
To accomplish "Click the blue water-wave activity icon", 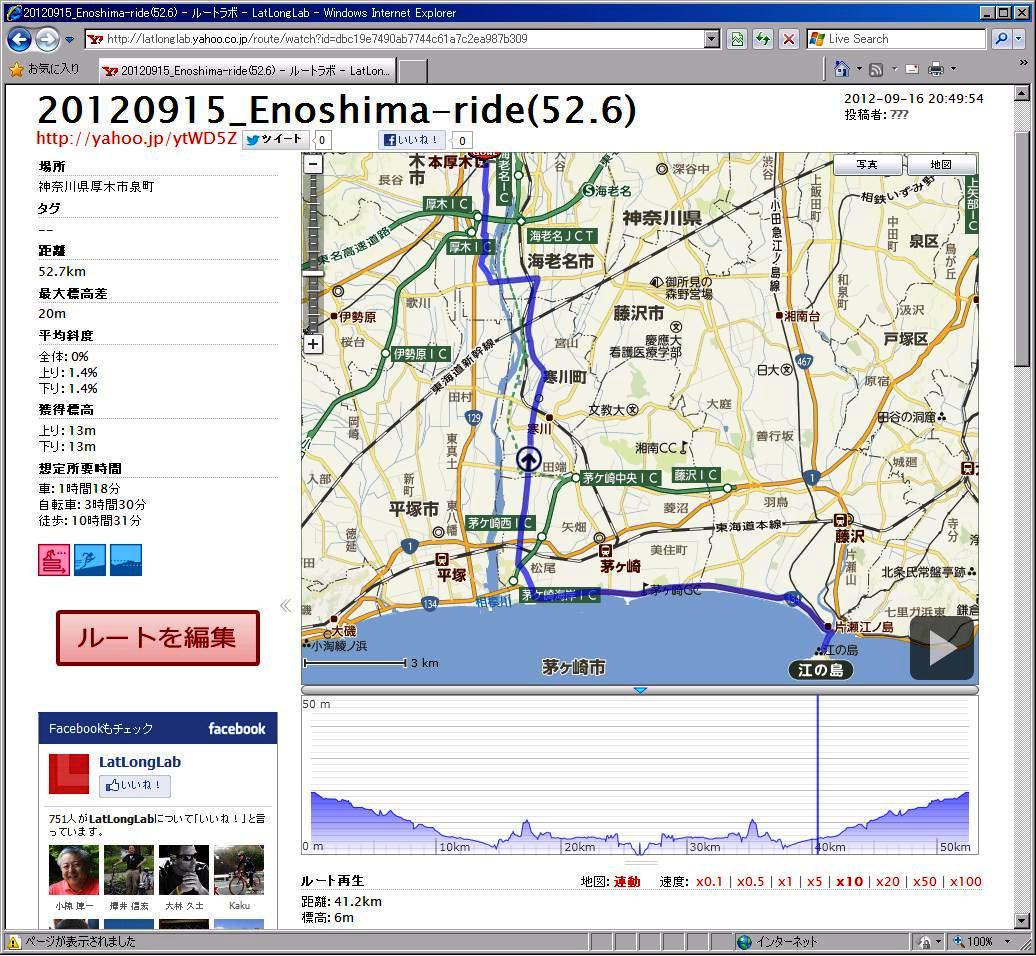I will pos(126,560).
